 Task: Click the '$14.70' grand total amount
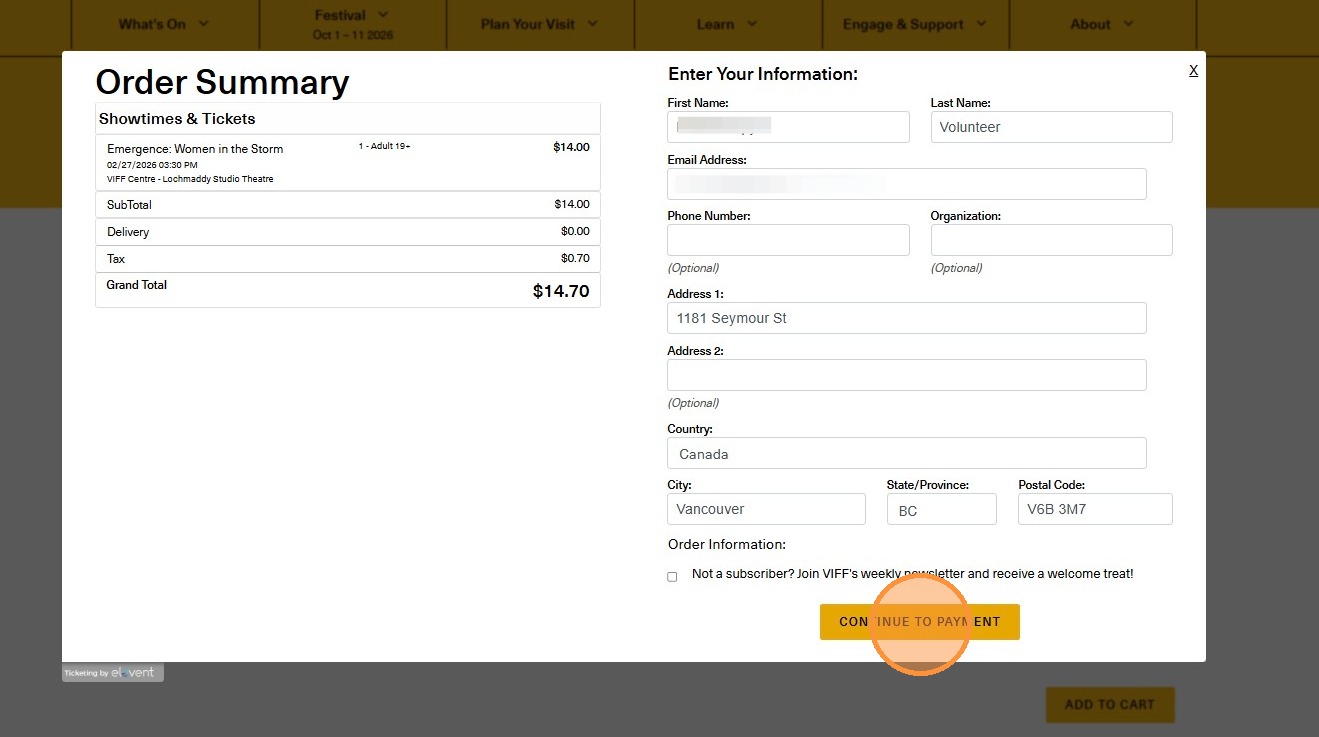point(561,292)
